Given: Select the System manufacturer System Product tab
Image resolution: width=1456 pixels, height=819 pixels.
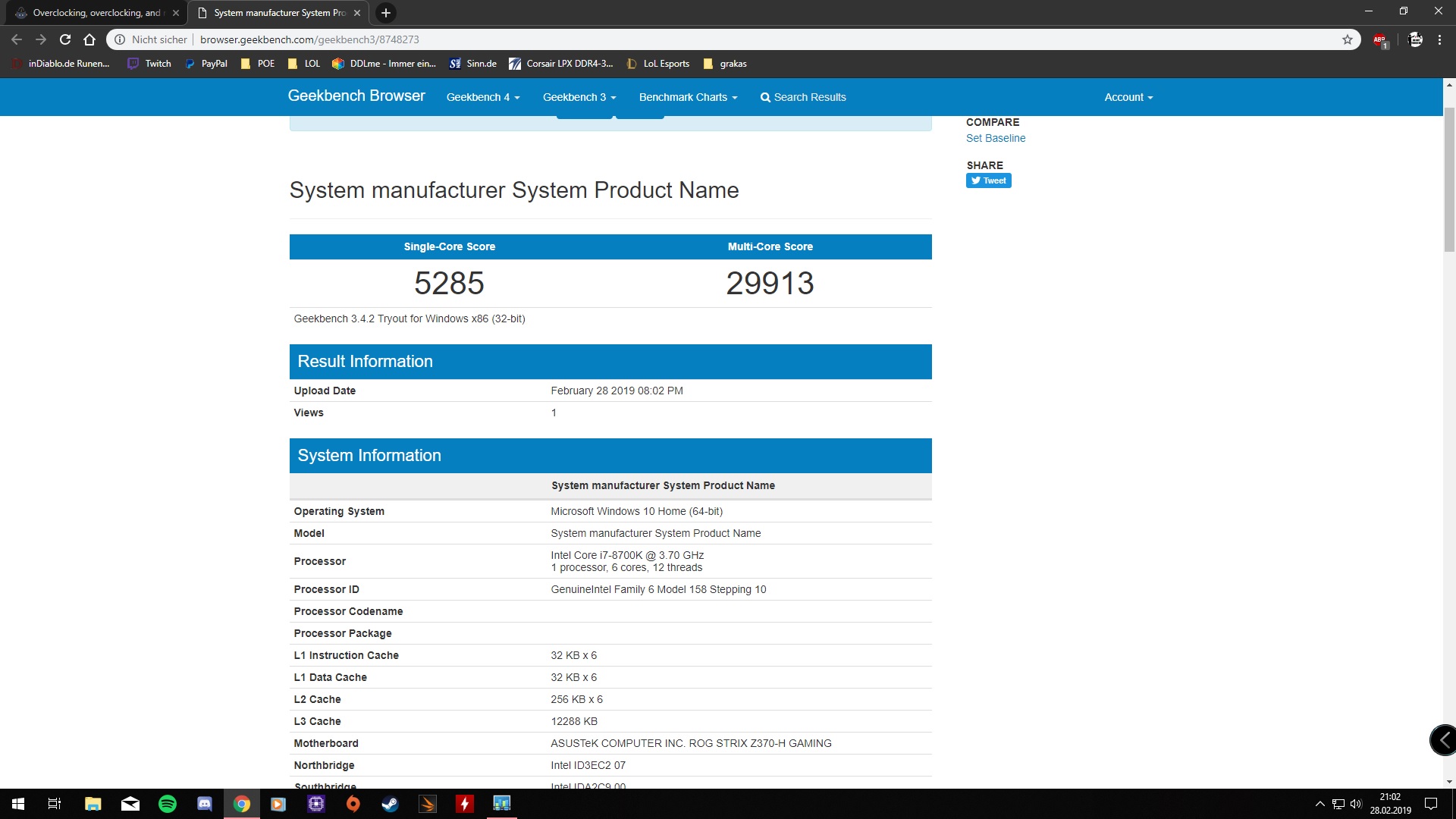Looking at the screenshot, I should tap(278, 13).
